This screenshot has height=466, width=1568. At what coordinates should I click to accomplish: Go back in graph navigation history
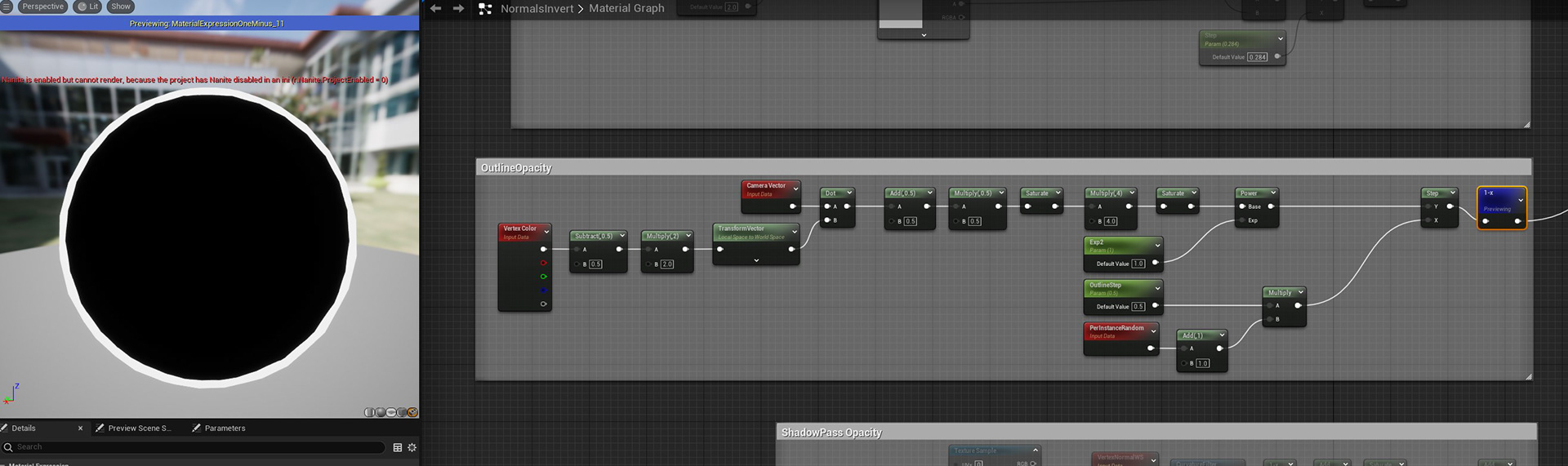tap(435, 8)
